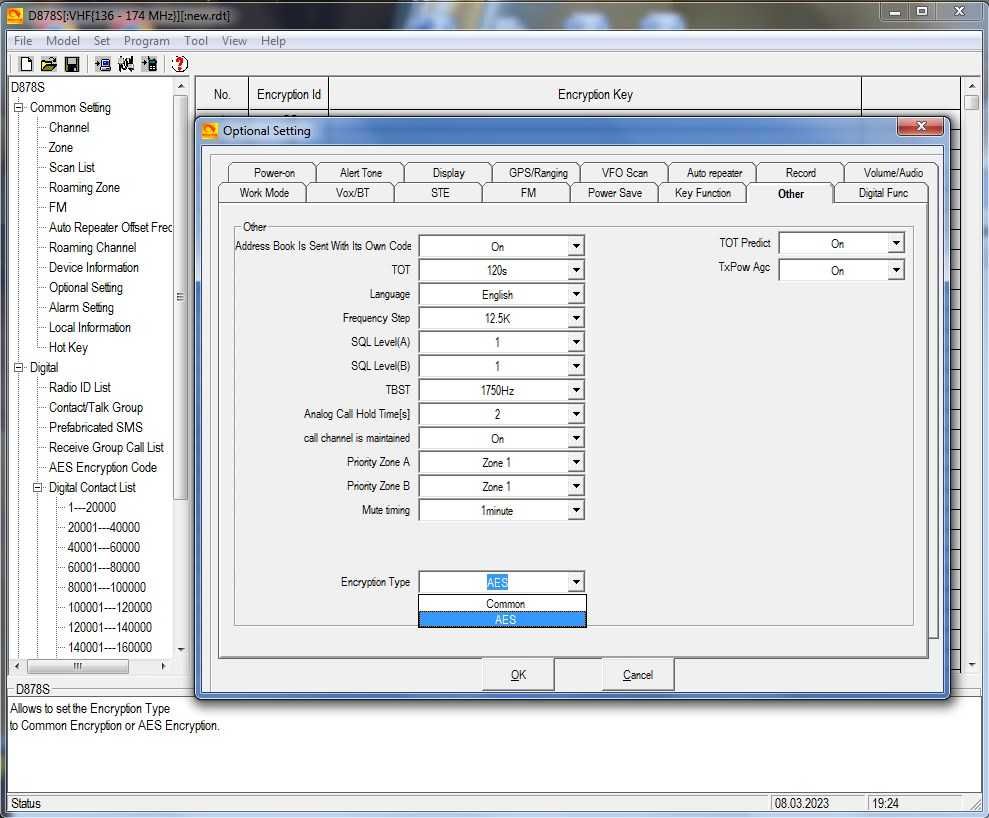989x818 pixels.
Task: Switch to the Volume/Audio tab
Action: [892, 172]
